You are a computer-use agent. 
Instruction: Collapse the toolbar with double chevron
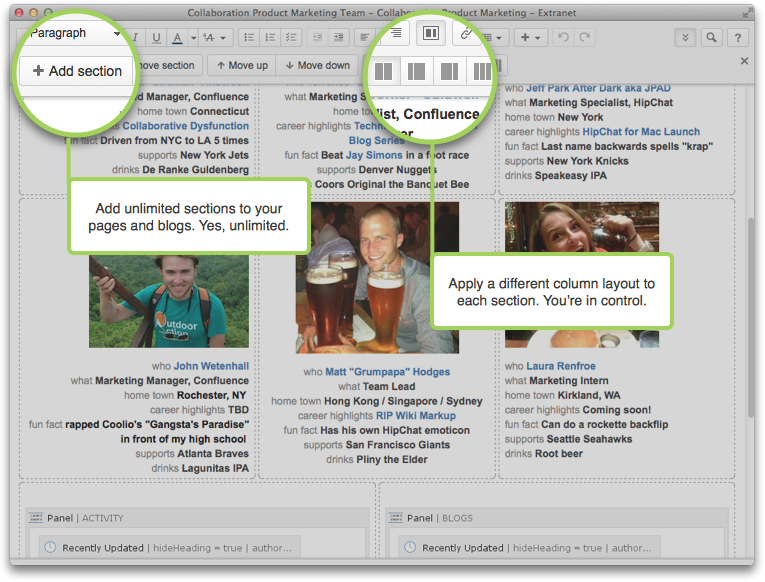[685, 38]
